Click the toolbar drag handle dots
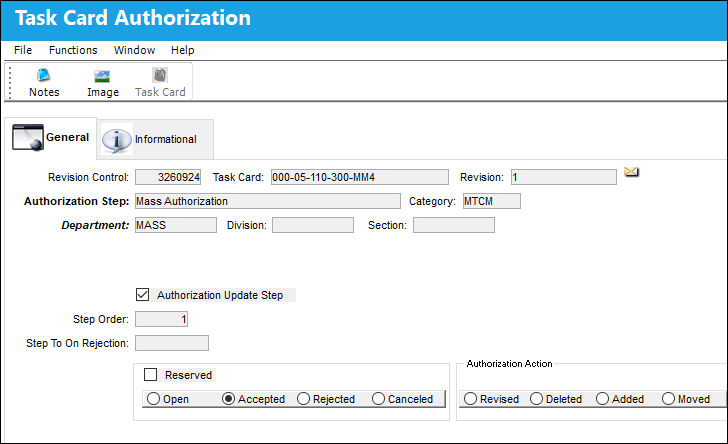Viewport: 728px width, 444px height. tap(10, 82)
